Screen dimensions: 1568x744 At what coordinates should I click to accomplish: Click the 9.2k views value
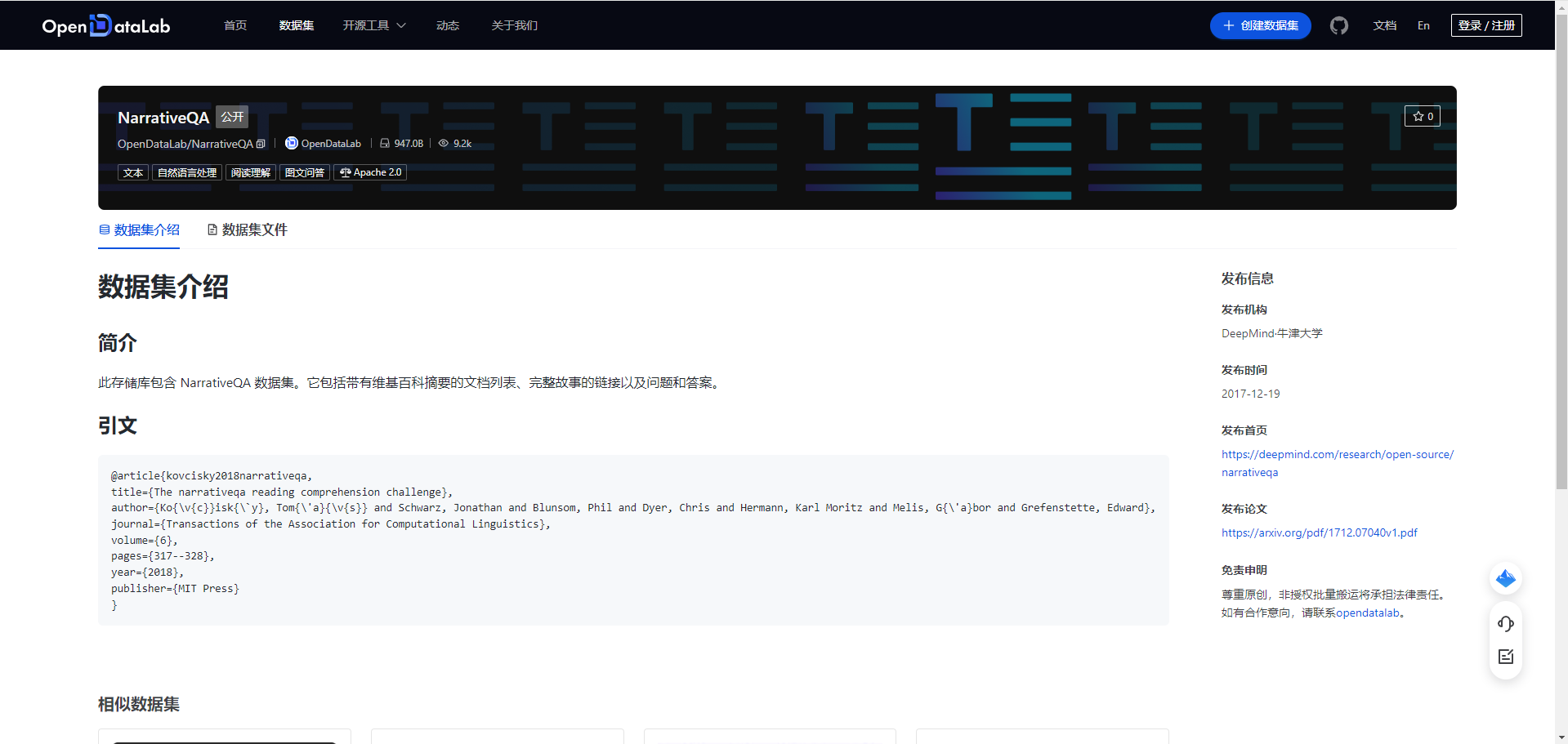tap(462, 144)
